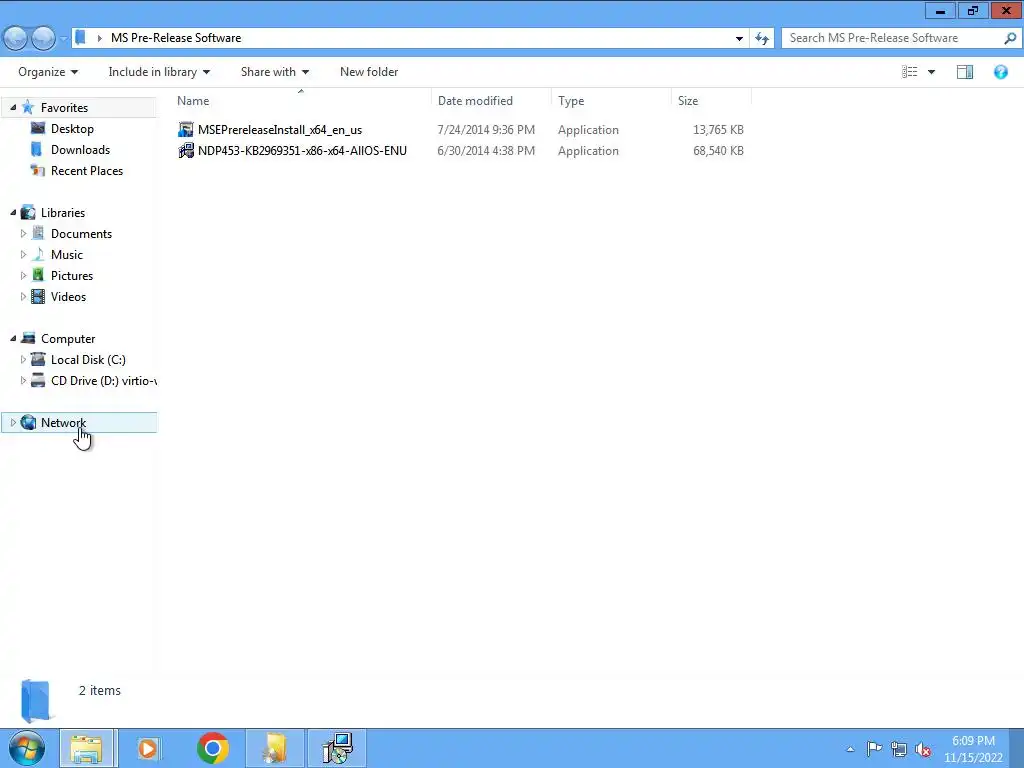Click the Network globe icon
The image size is (1024, 768).
[x=28, y=422]
